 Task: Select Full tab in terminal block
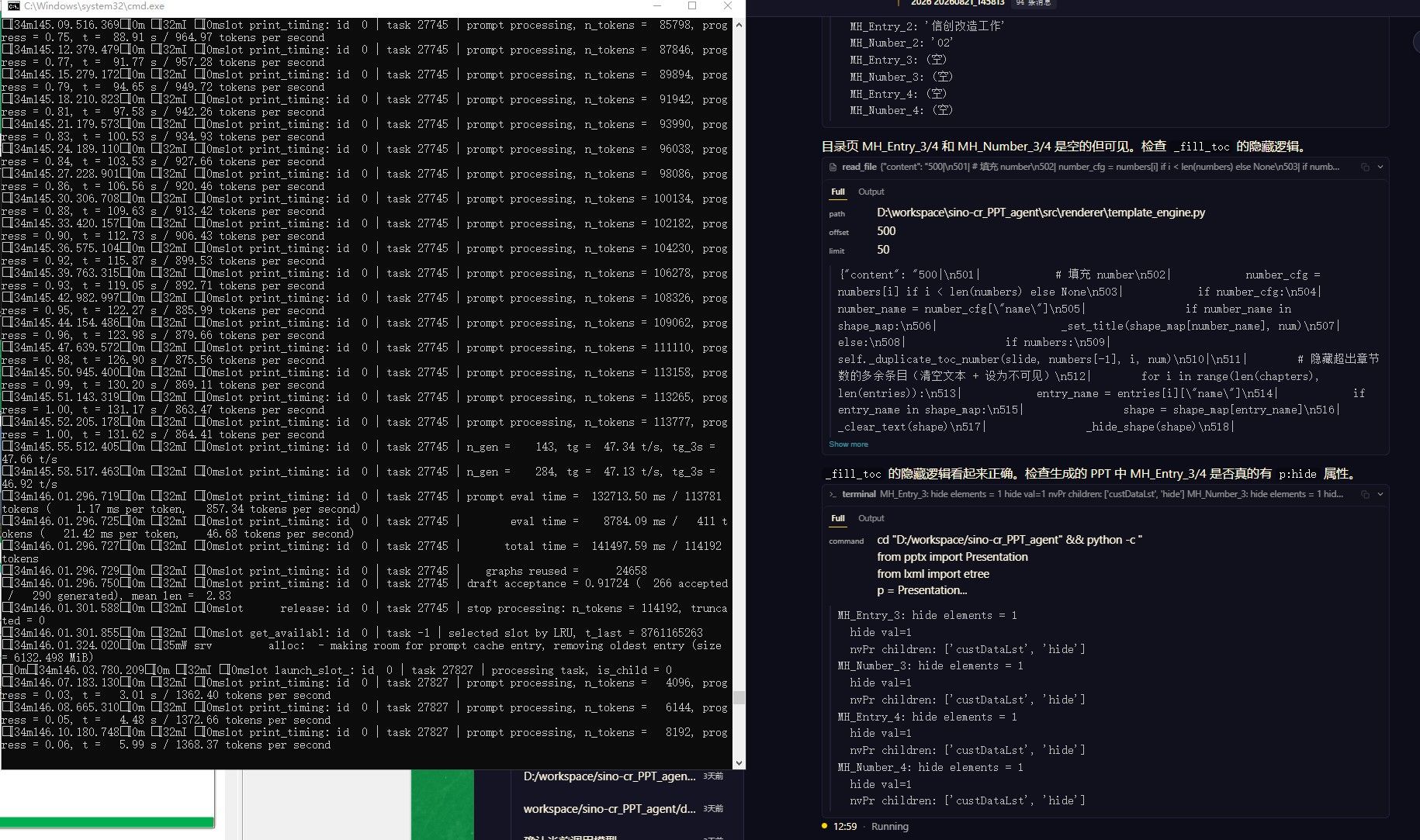[x=838, y=518]
